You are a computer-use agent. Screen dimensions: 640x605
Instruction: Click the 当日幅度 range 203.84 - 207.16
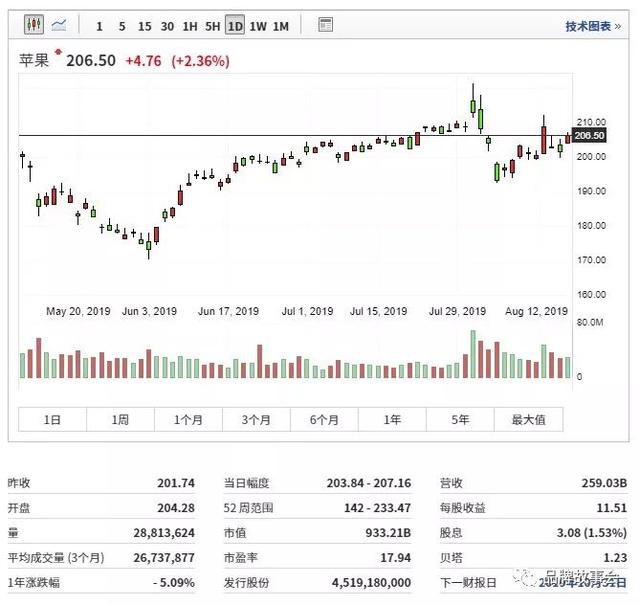(x=369, y=483)
